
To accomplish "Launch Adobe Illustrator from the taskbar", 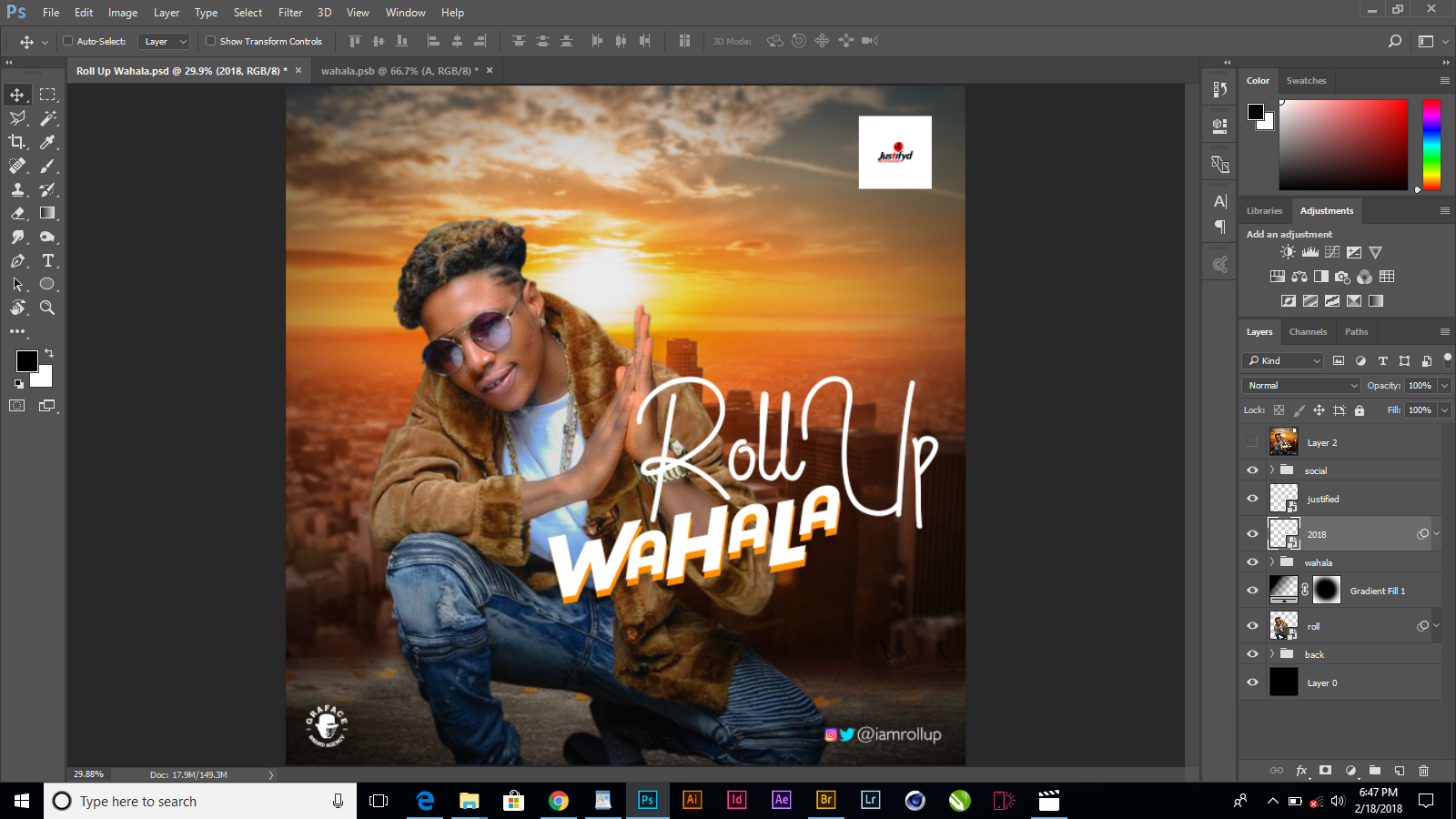I will tap(692, 801).
